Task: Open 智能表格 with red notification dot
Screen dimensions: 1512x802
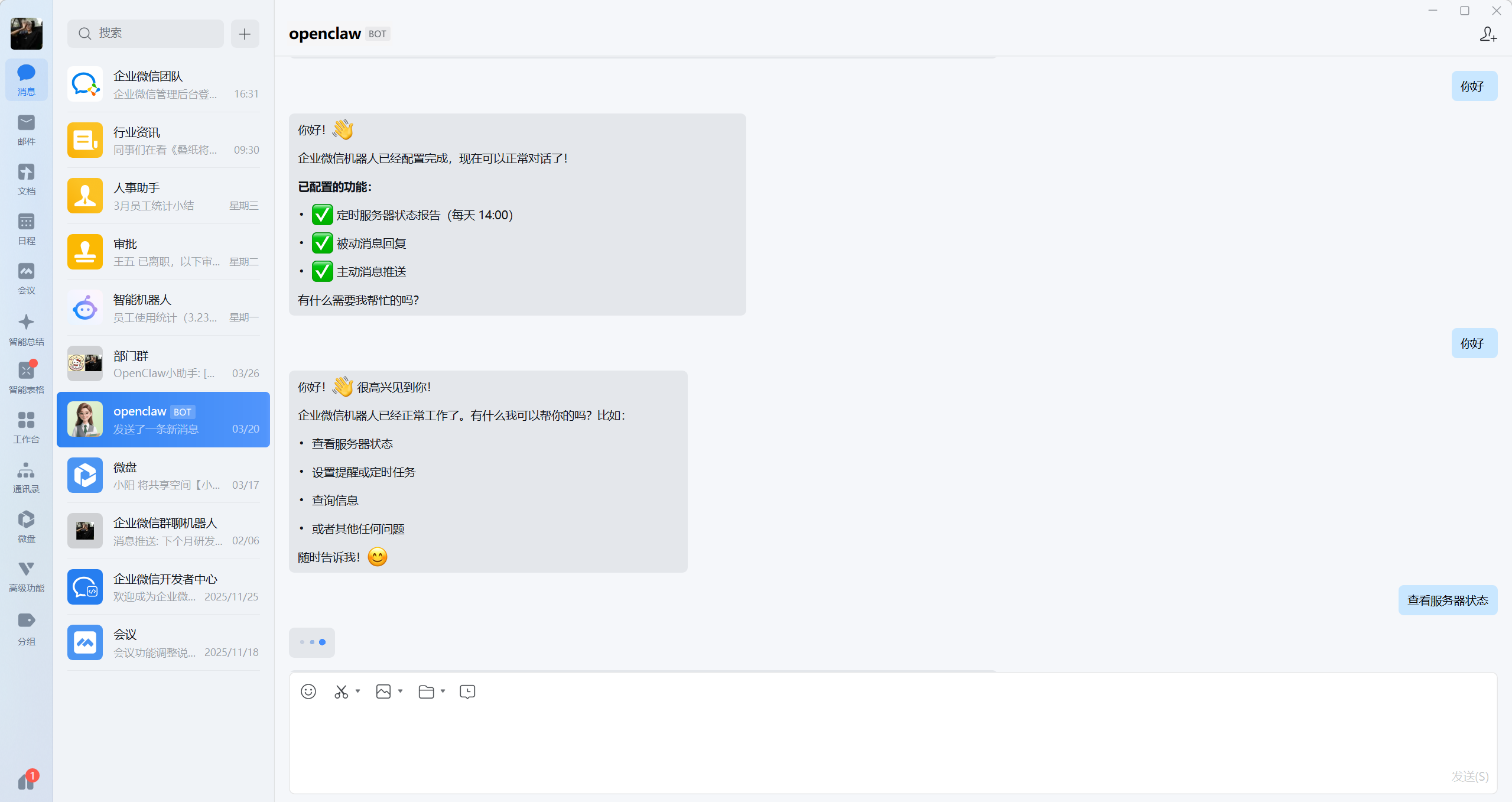Action: click(x=26, y=378)
